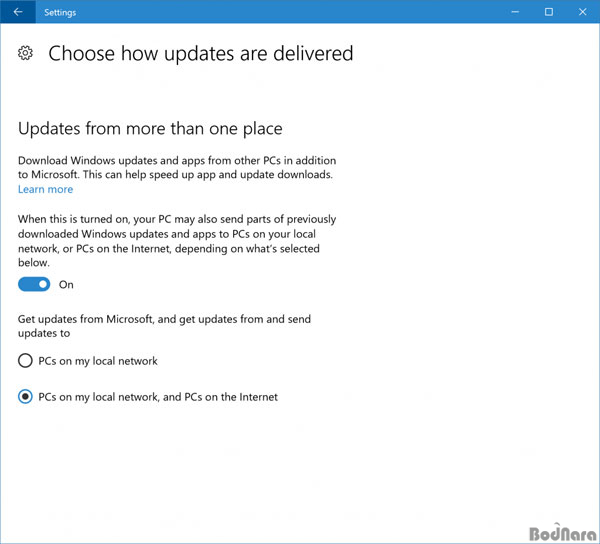Click the "Choose how updates are delivered" heading
This screenshot has width=600, height=544.
click(201, 53)
